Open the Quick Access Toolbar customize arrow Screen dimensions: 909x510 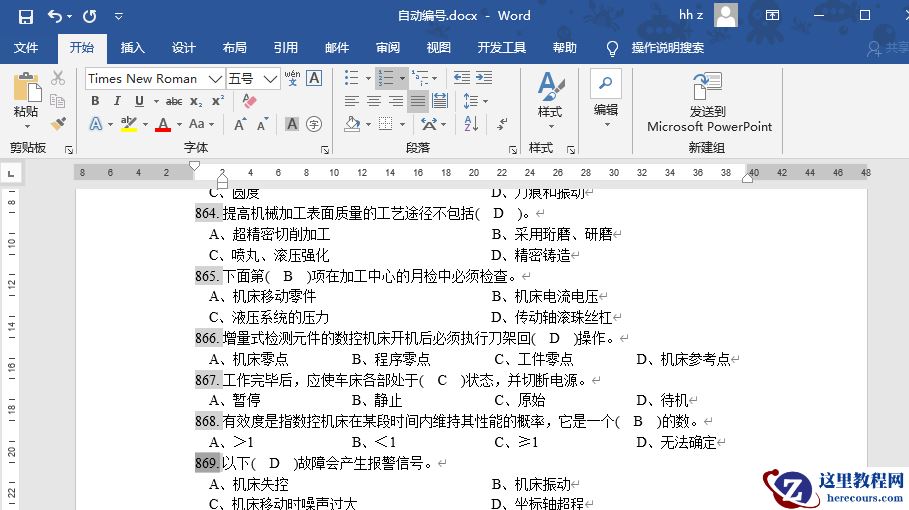[118, 16]
